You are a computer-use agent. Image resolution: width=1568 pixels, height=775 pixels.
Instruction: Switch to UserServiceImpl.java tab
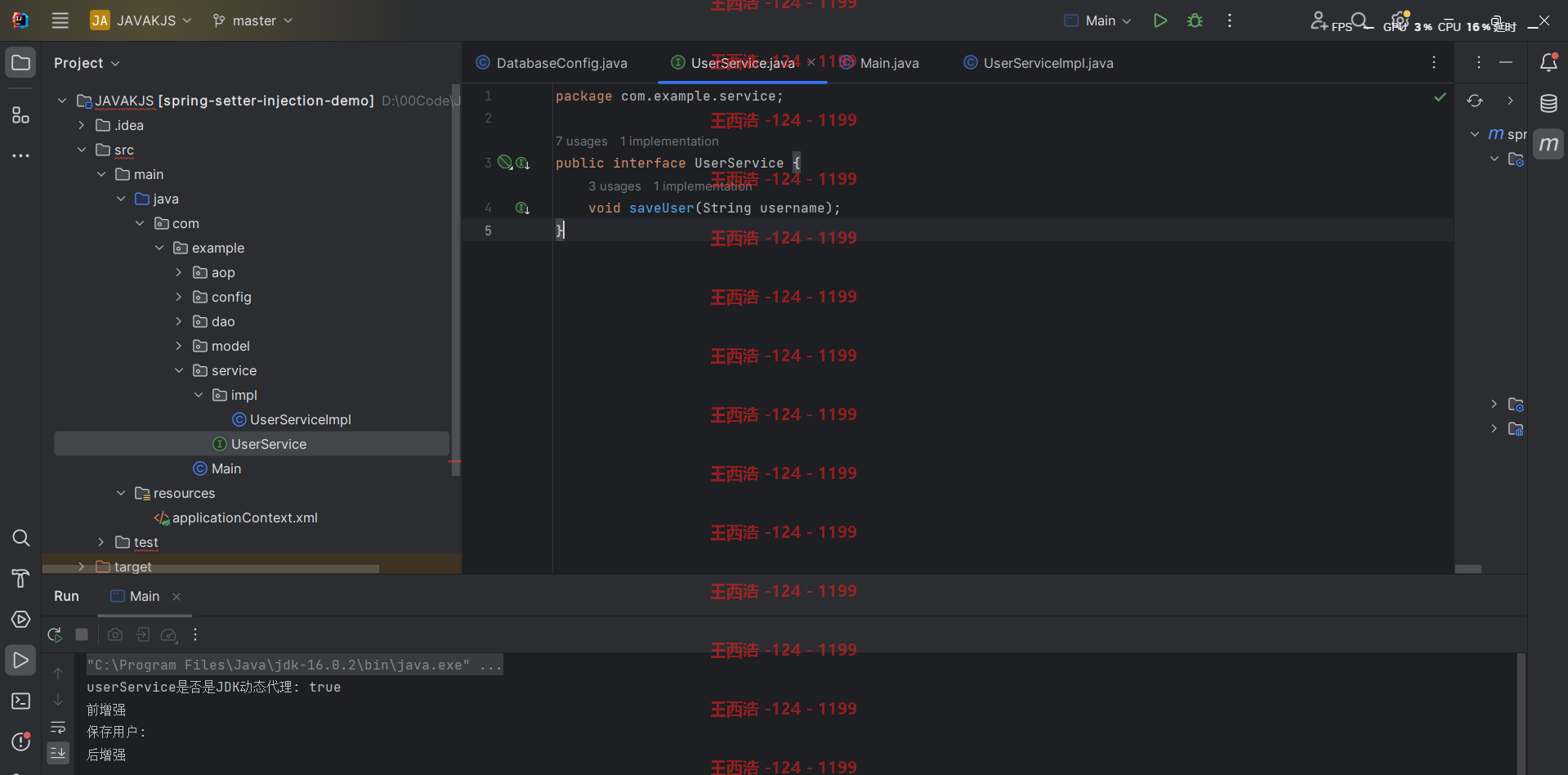(1039, 63)
